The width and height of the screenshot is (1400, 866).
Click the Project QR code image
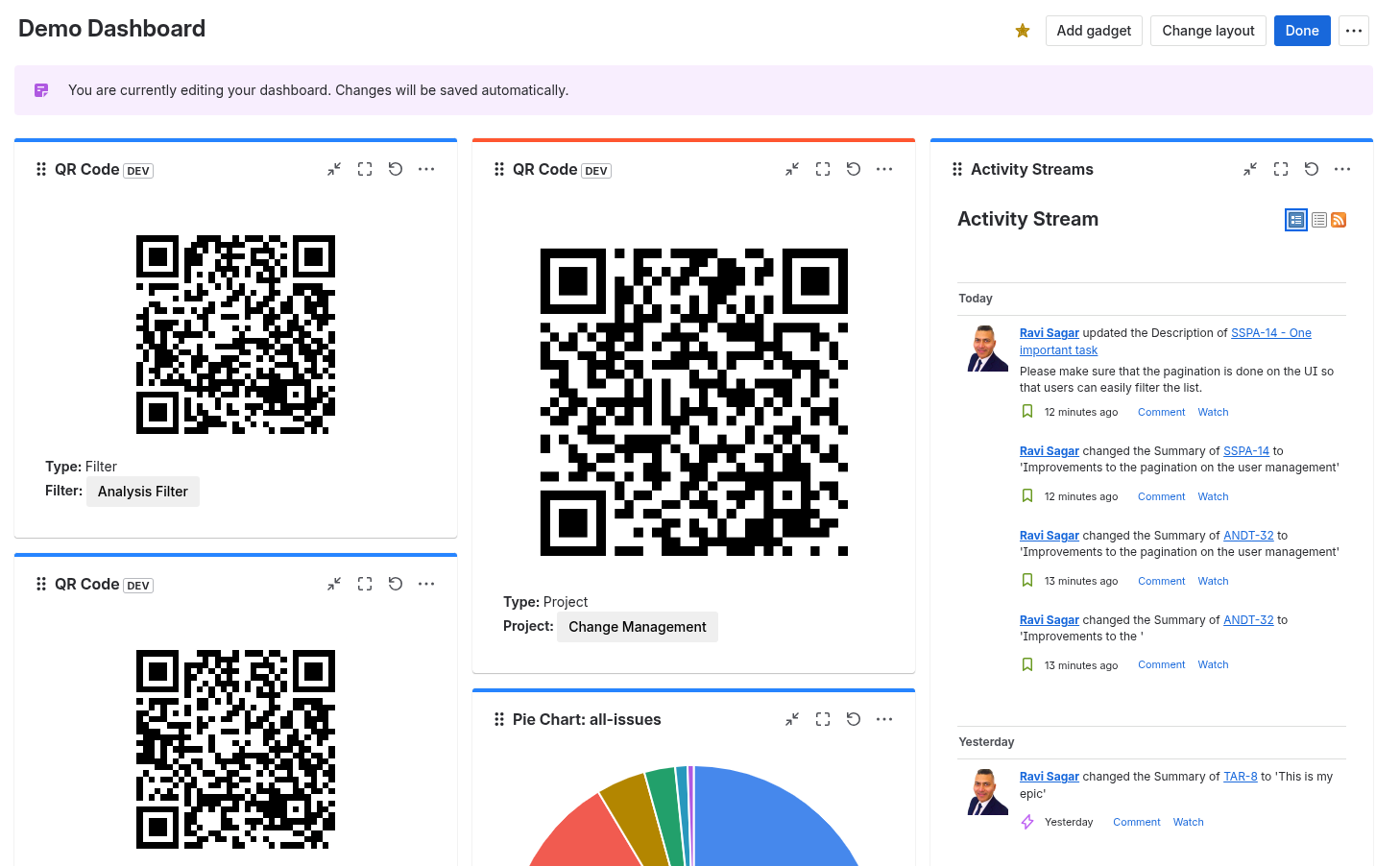point(694,402)
